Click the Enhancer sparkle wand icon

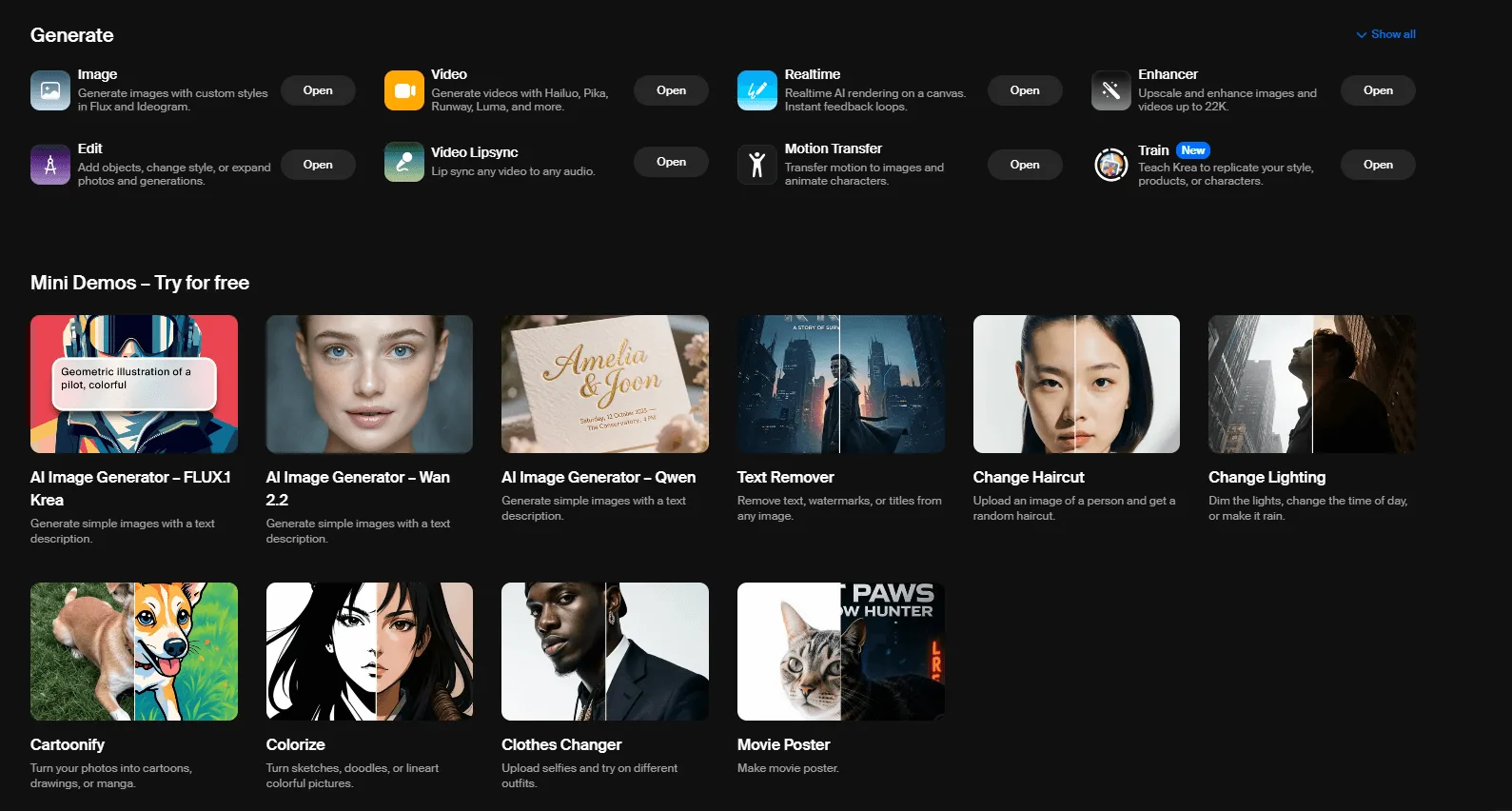(1111, 90)
